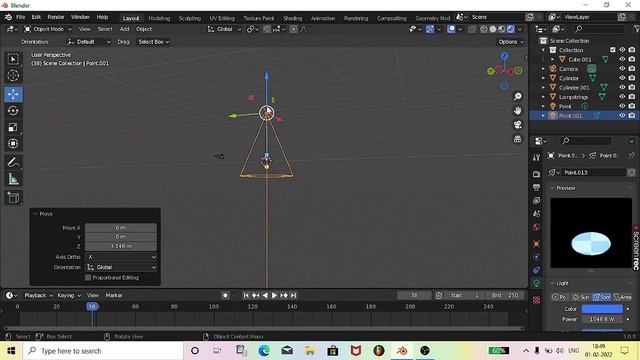Open the Tool properties tab
This screenshot has width=640, height=360.
(x=536, y=158)
